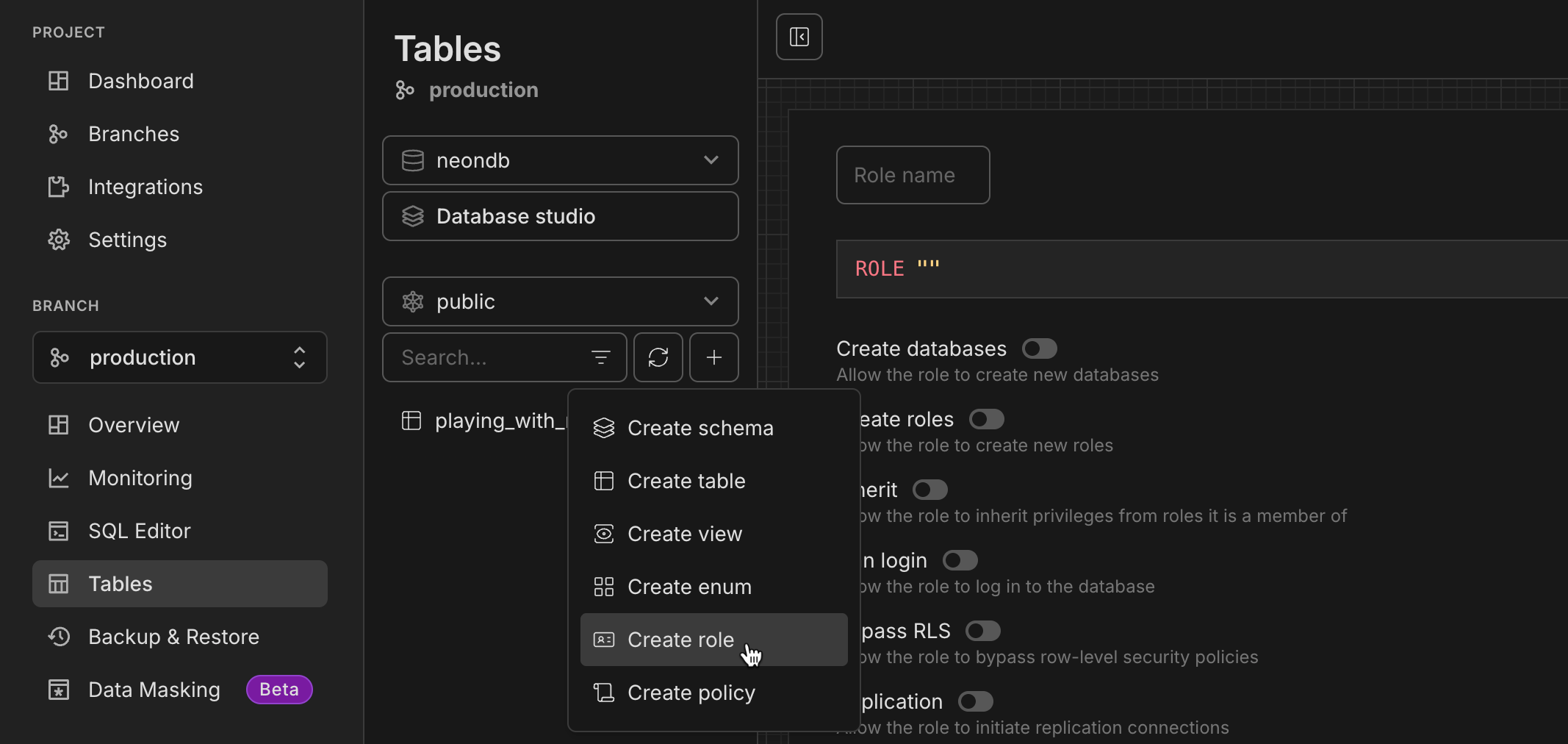Open the neondb database dropdown

point(560,160)
